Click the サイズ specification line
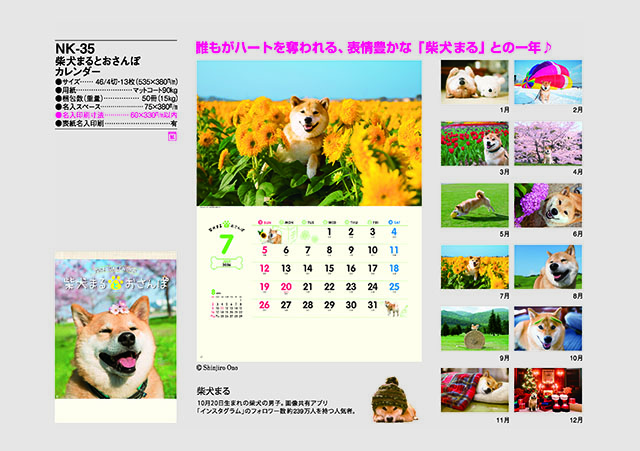640x451 pixels. [x=116, y=82]
